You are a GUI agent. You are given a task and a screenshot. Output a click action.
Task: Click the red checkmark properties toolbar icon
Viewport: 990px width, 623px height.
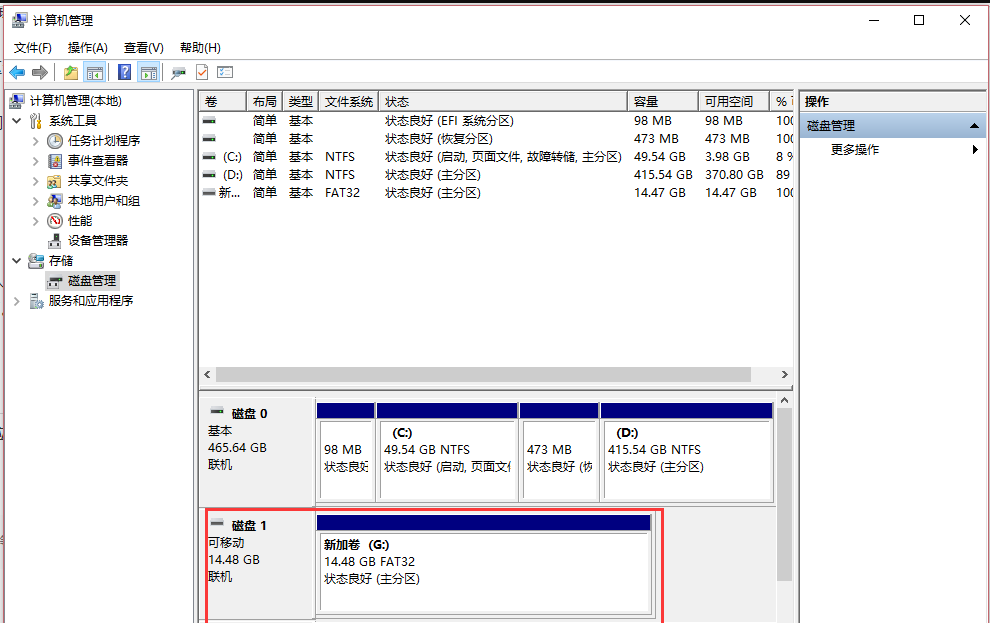201,71
